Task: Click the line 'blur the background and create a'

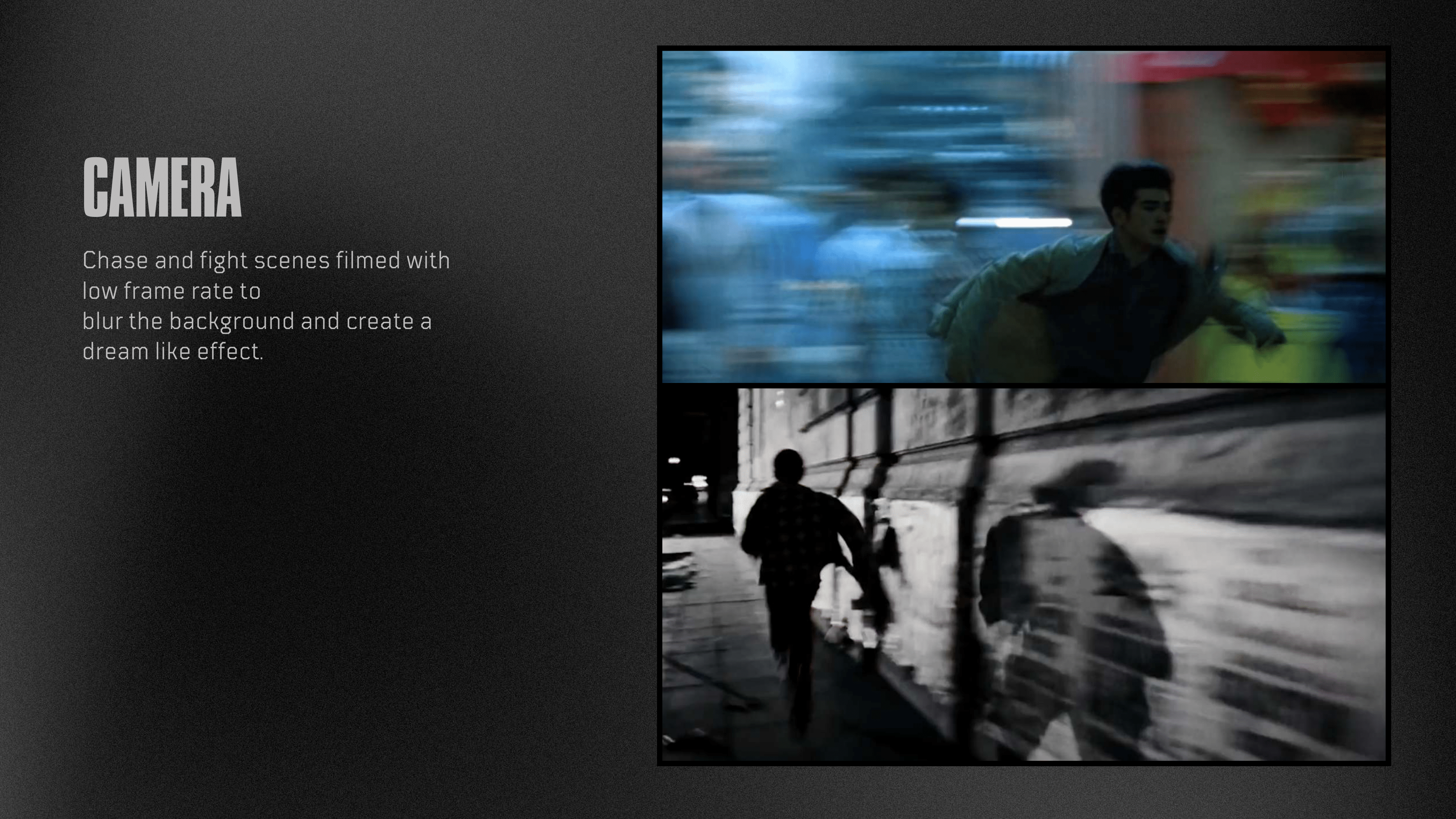Action: pos(257,321)
